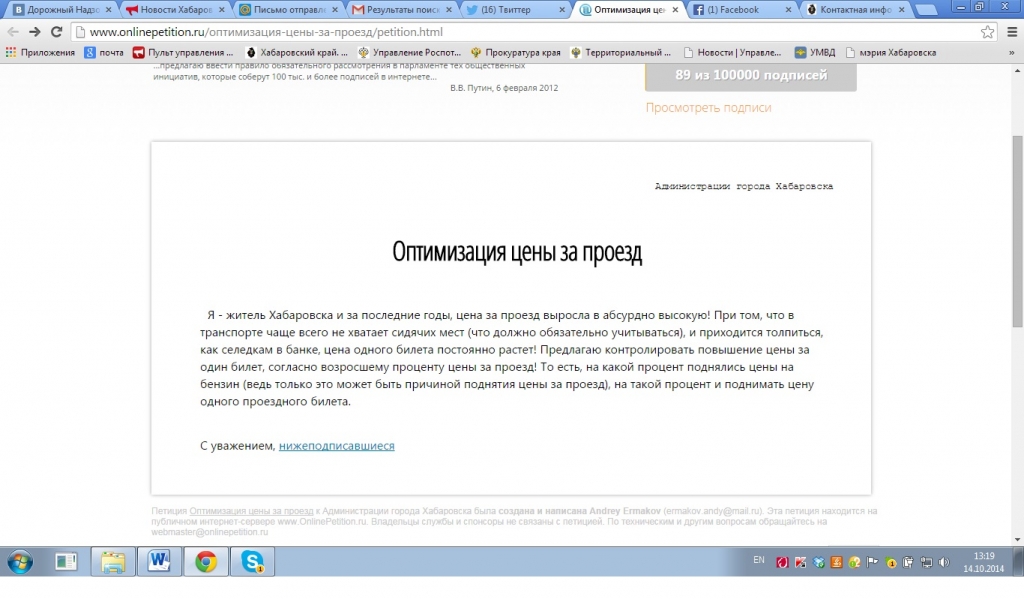Reload the page with the refresh icon

(x=56, y=32)
